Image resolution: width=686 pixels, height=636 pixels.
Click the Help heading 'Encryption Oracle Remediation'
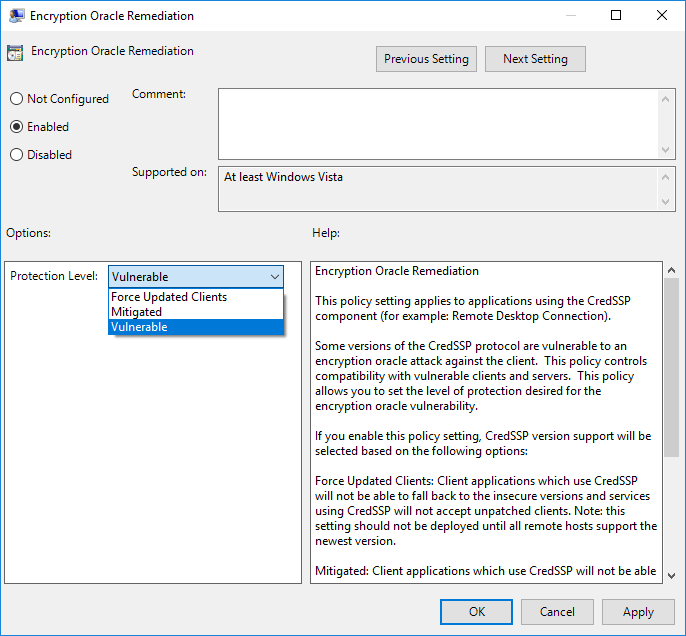(x=397, y=271)
